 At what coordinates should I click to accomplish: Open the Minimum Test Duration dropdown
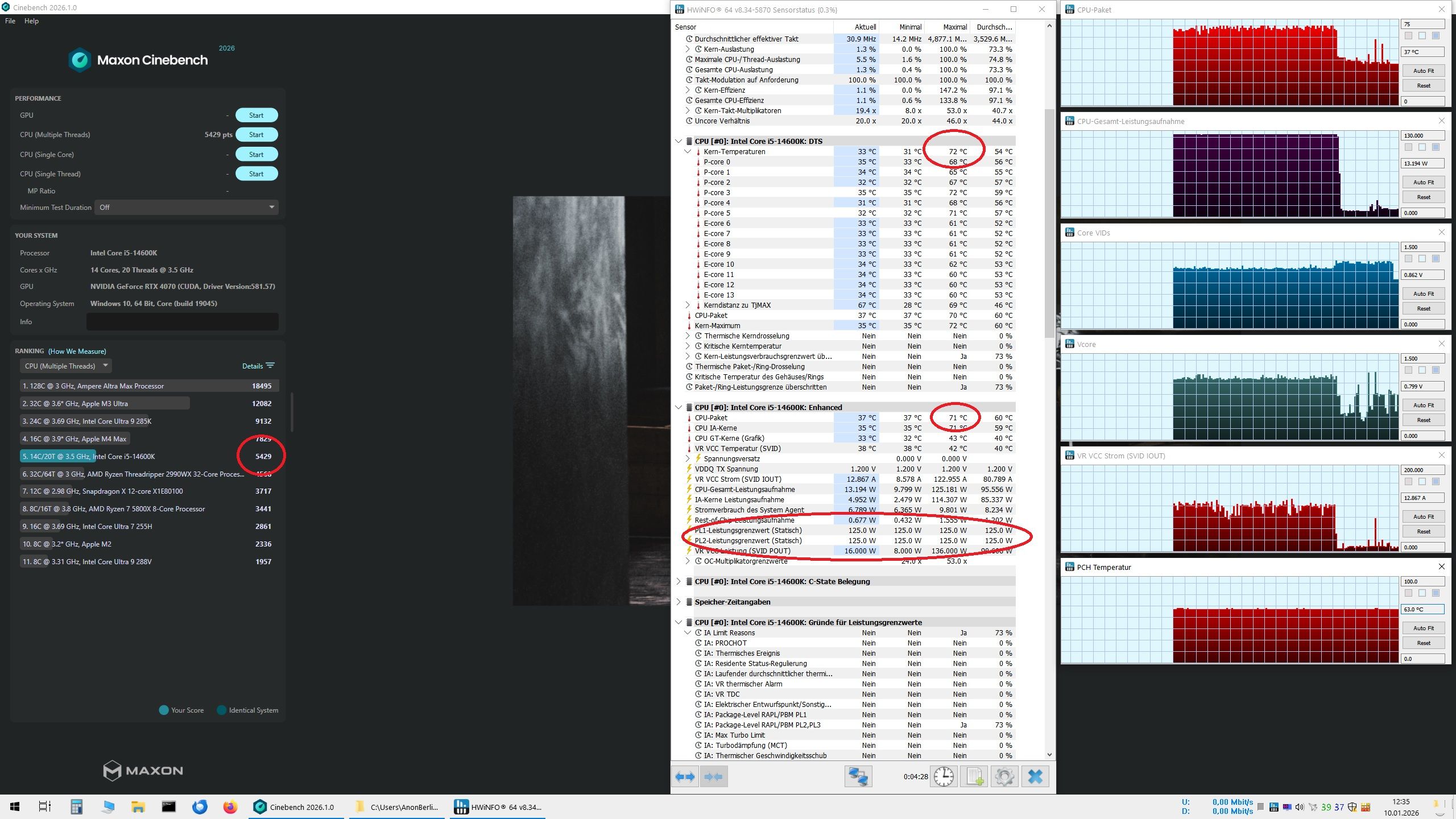(x=187, y=207)
